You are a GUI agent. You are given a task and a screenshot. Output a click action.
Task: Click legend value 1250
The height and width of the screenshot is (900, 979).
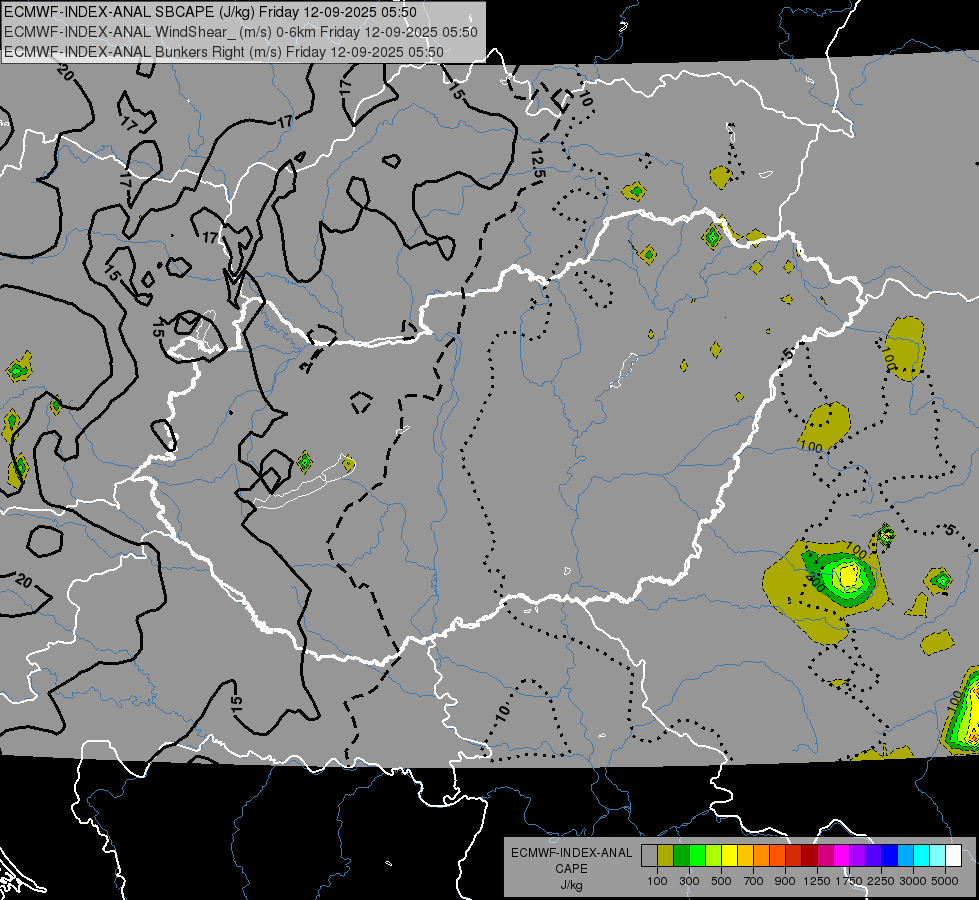[x=817, y=881]
